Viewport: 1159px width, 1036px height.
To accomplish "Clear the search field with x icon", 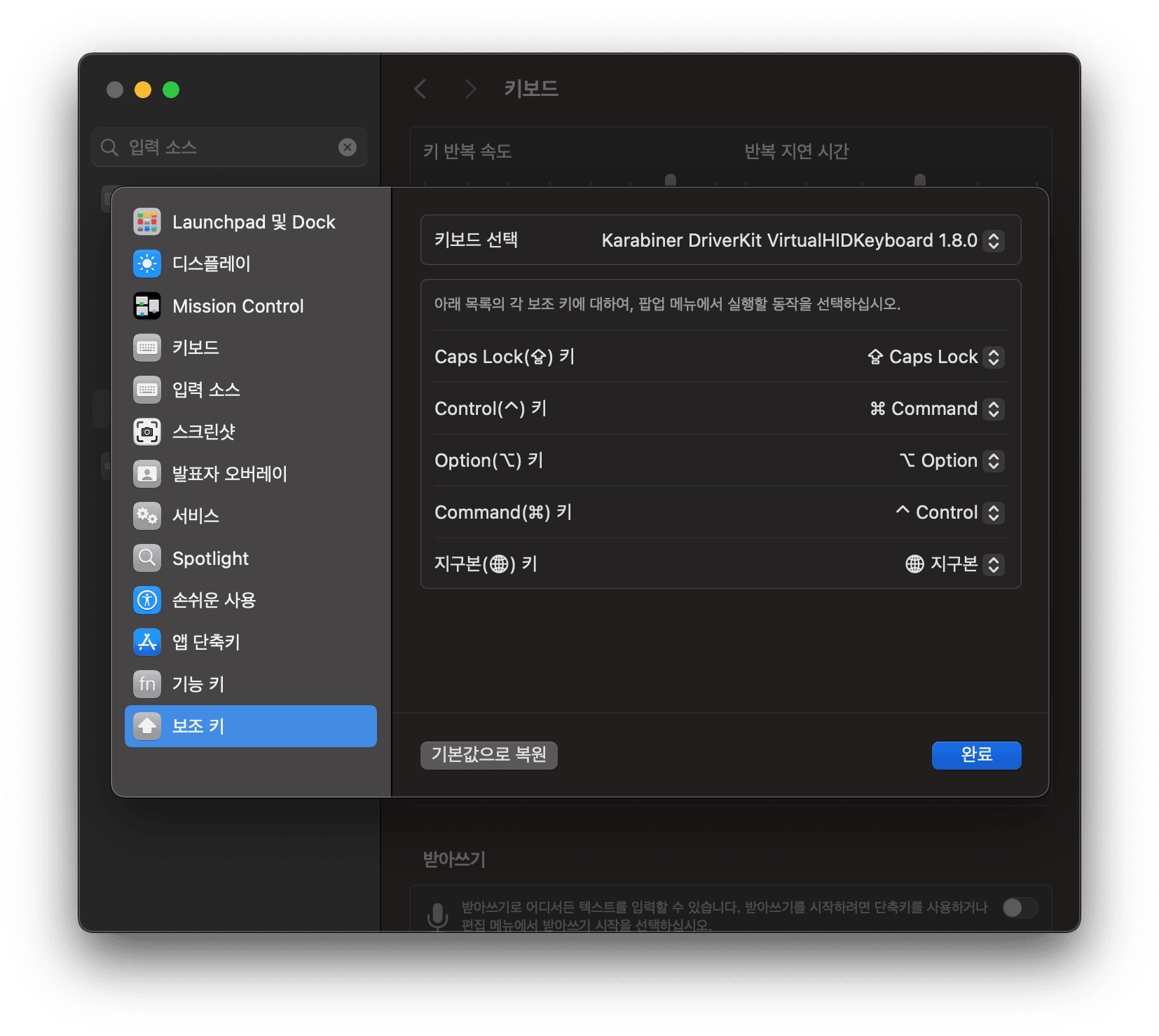I will pyautogui.click(x=348, y=147).
